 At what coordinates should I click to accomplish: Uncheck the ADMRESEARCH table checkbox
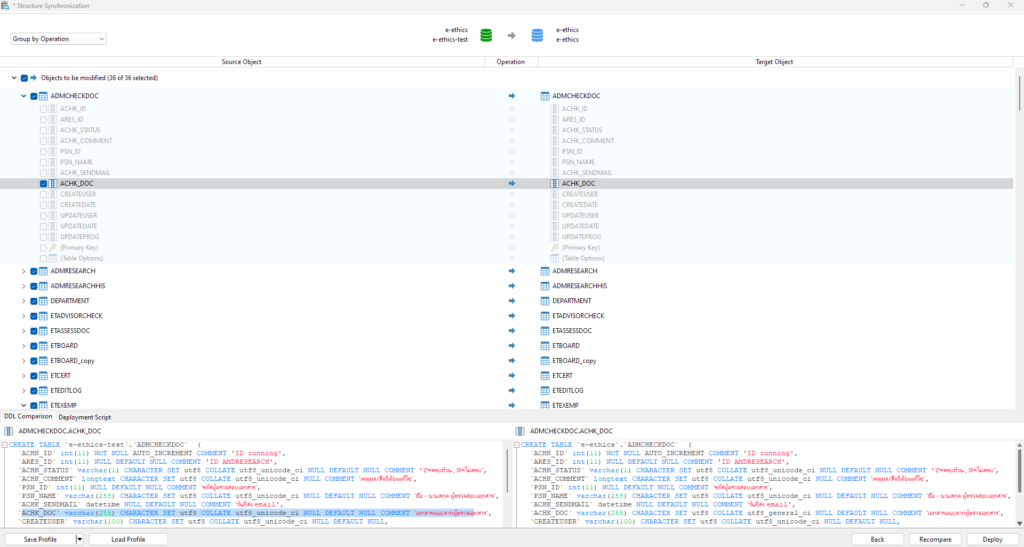pos(33,271)
